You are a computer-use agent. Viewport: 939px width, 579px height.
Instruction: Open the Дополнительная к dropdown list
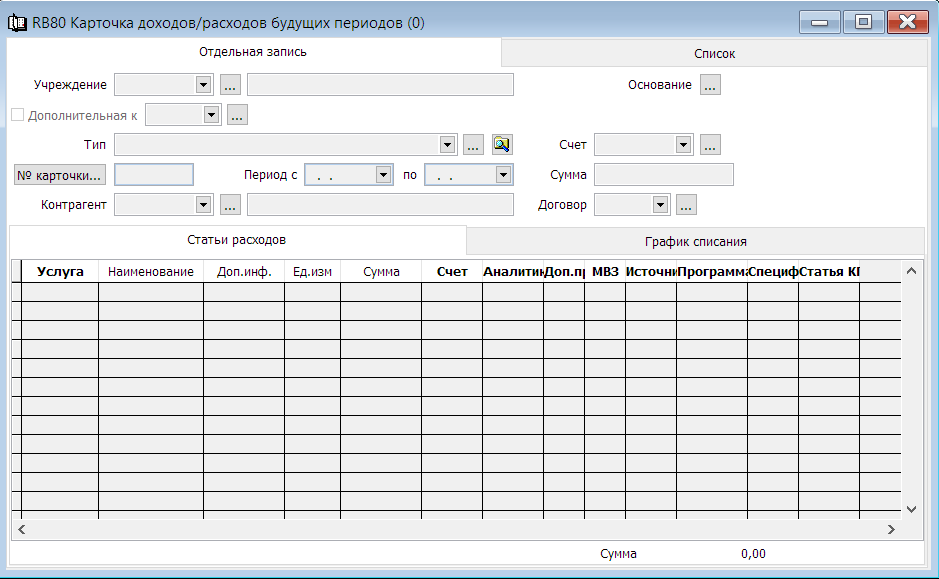click(211, 115)
